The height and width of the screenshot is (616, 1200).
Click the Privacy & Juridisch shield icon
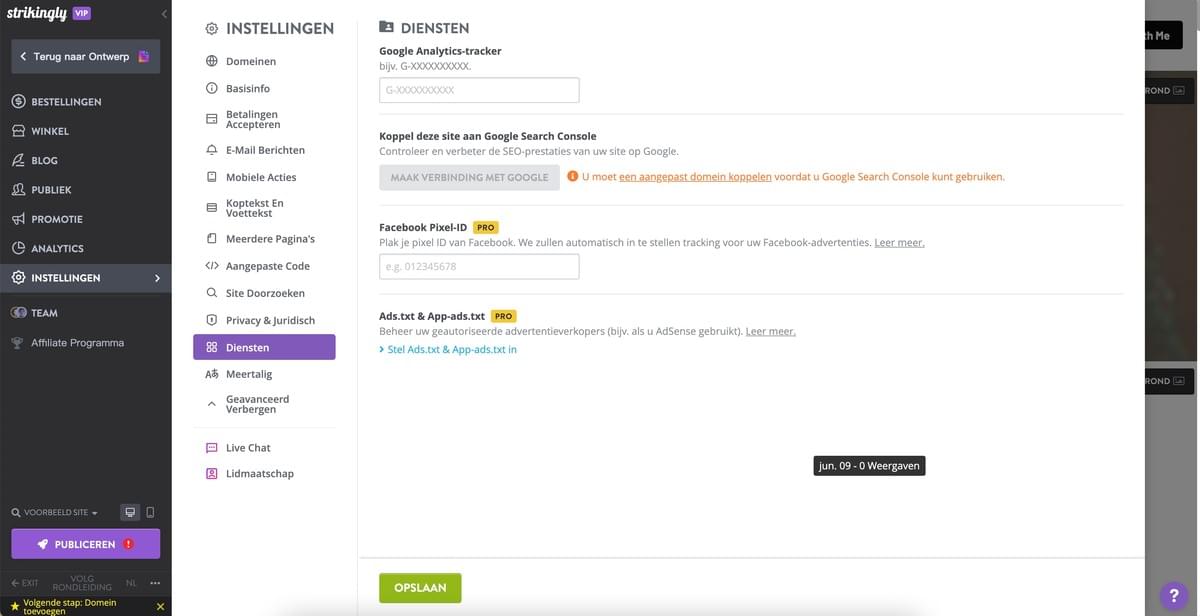click(212, 320)
